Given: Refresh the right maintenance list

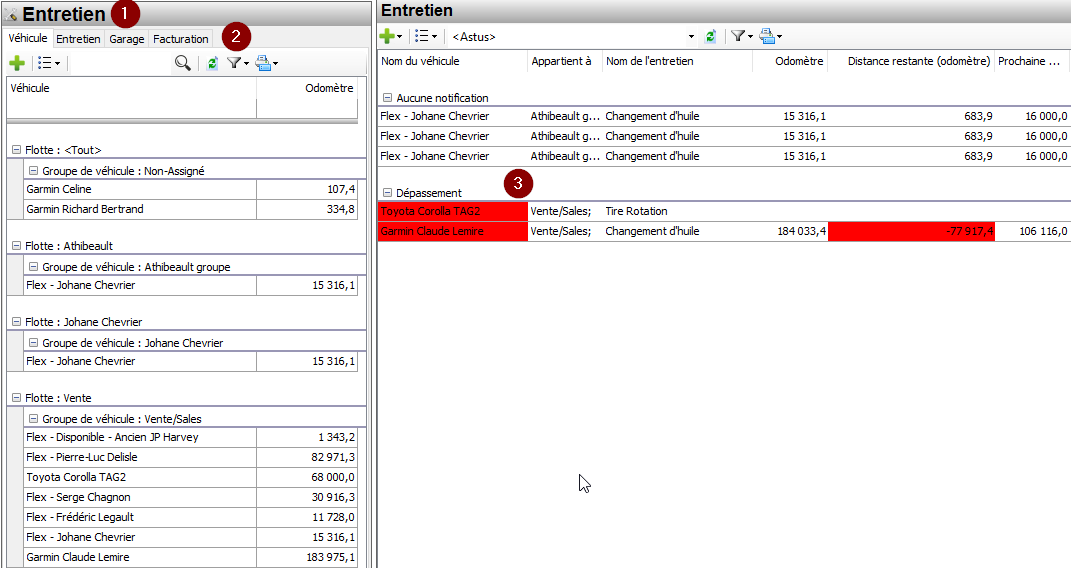Looking at the screenshot, I should pyautogui.click(x=711, y=36).
